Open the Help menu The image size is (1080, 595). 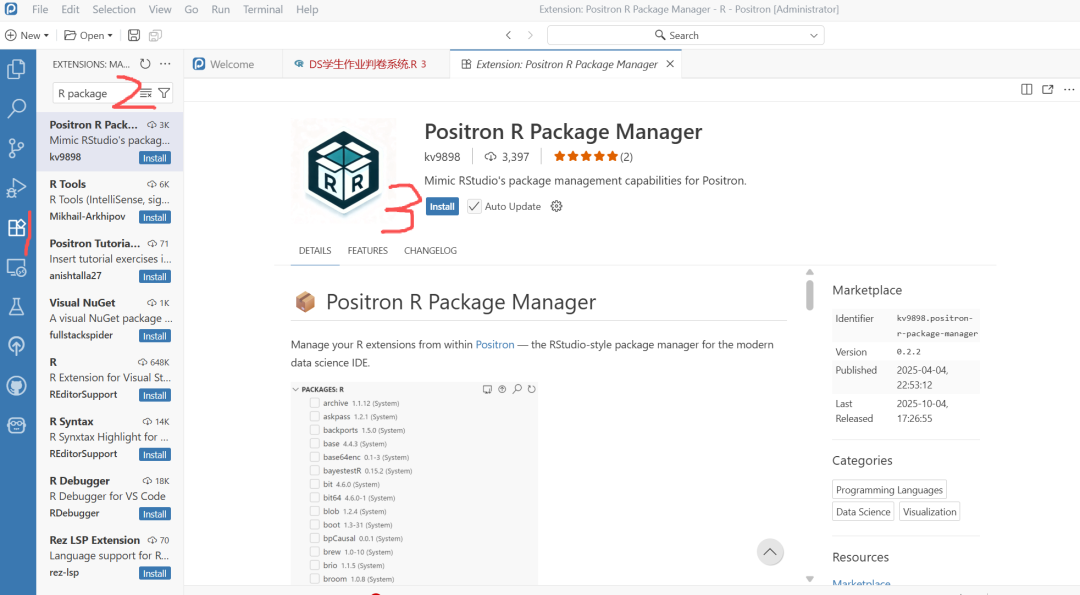307,9
